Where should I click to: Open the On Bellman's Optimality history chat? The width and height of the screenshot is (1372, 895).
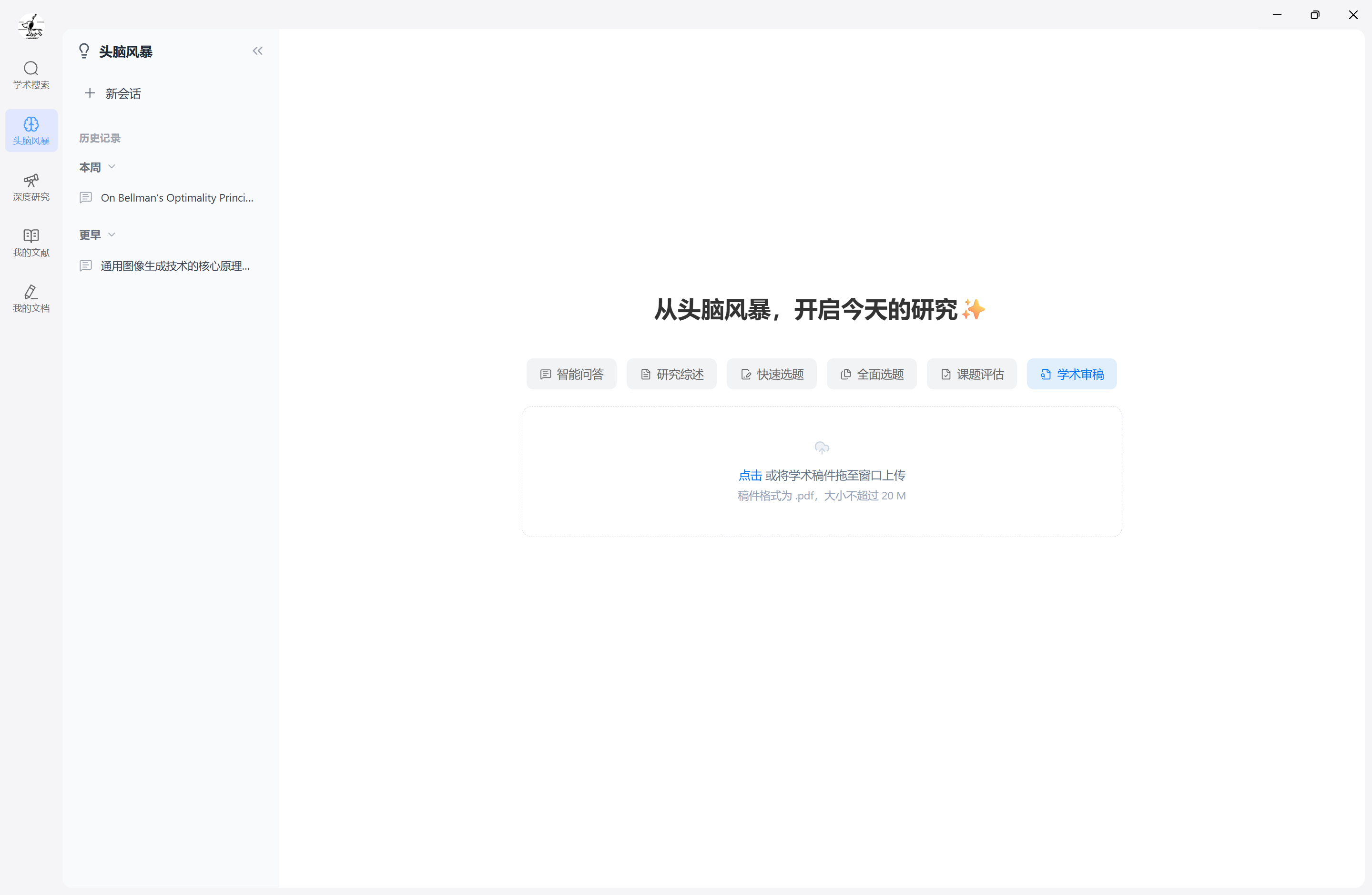point(176,198)
